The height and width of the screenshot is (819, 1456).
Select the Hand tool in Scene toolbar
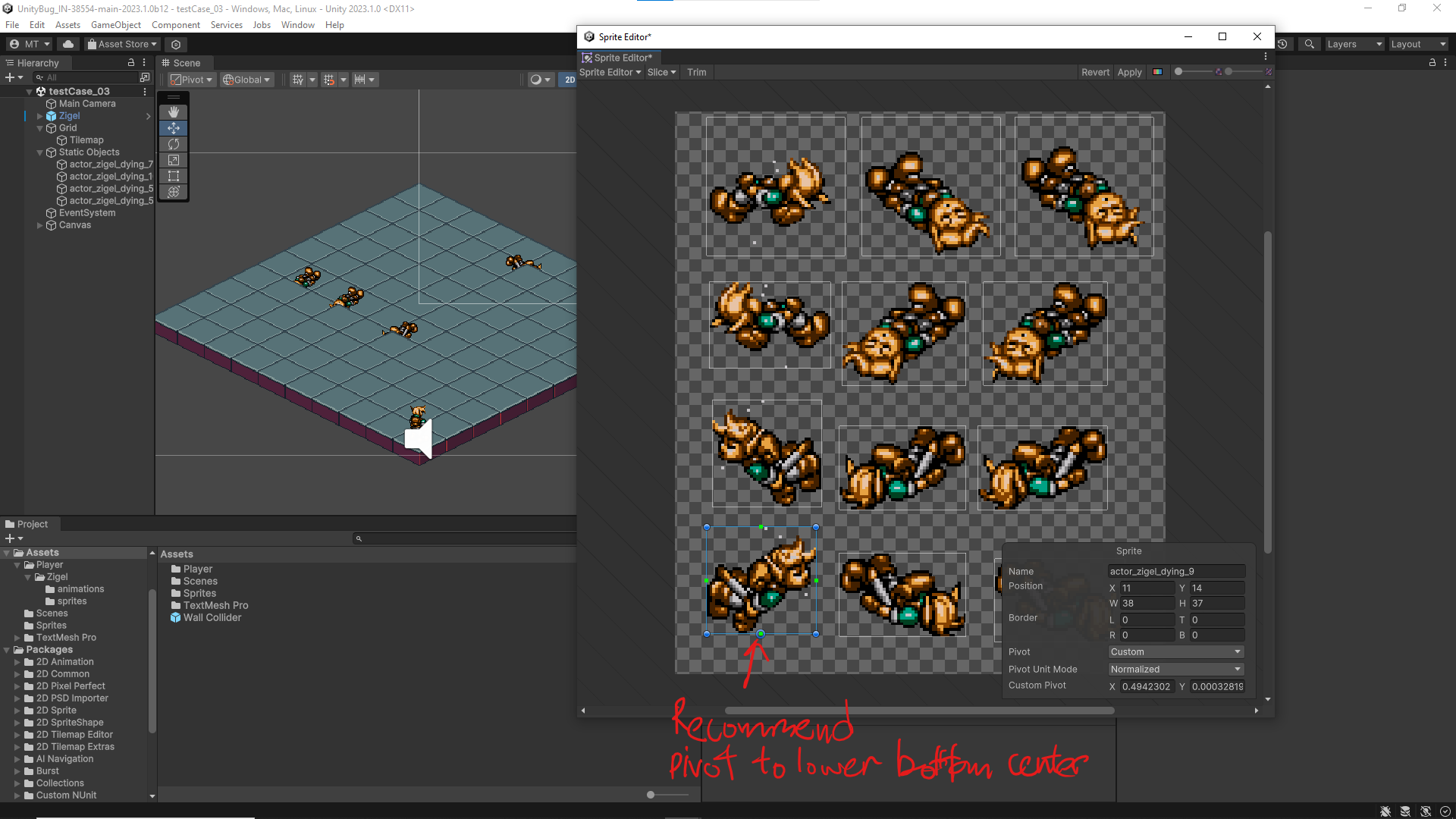[174, 111]
